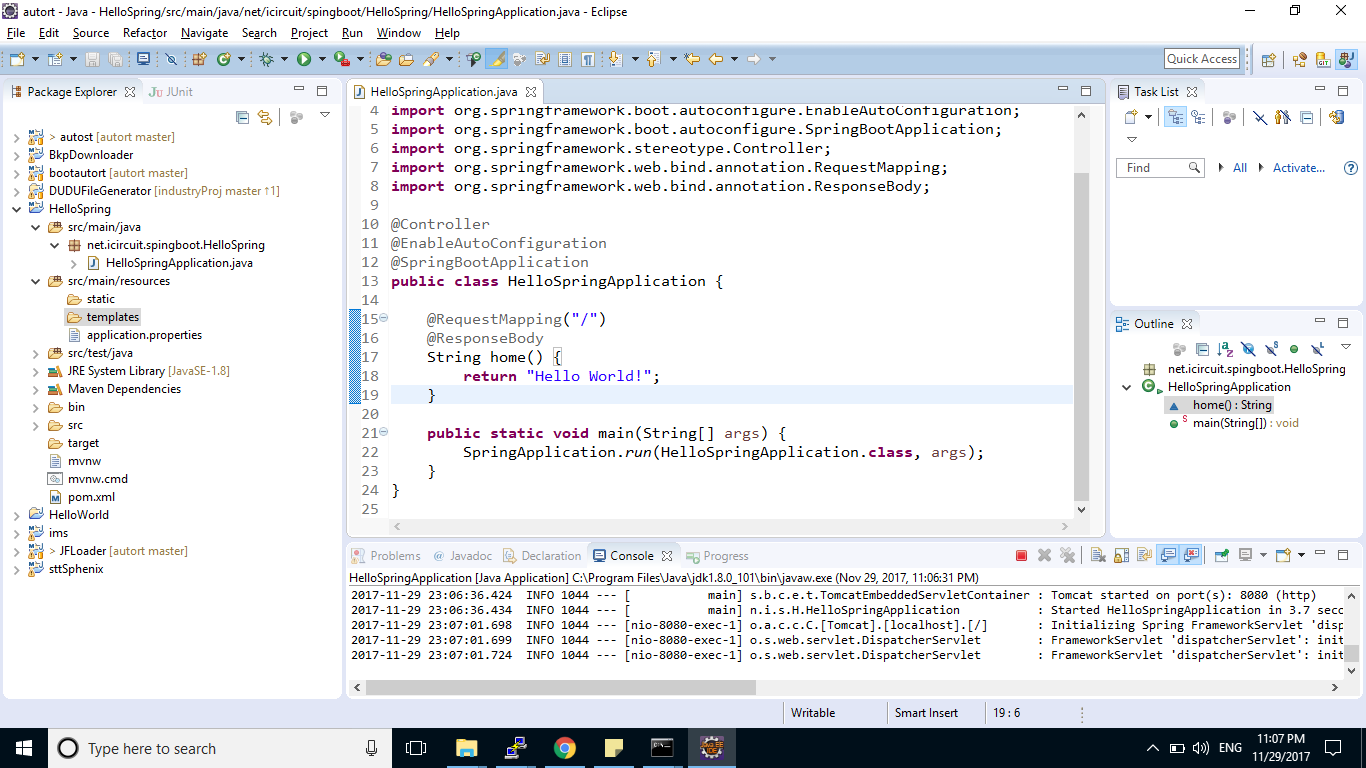Image resolution: width=1366 pixels, height=768 pixels.
Task: Click the New file toolbar icon
Action: (17, 59)
